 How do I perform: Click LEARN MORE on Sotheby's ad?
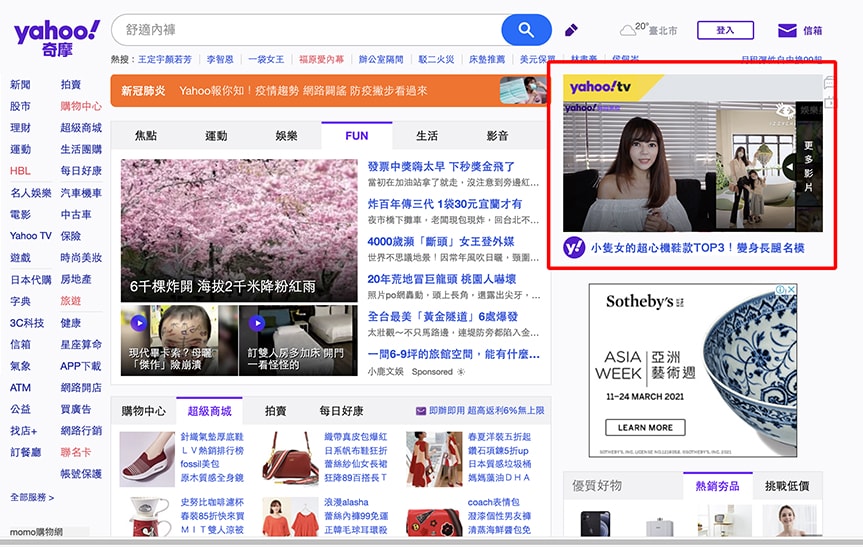click(645, 427)
